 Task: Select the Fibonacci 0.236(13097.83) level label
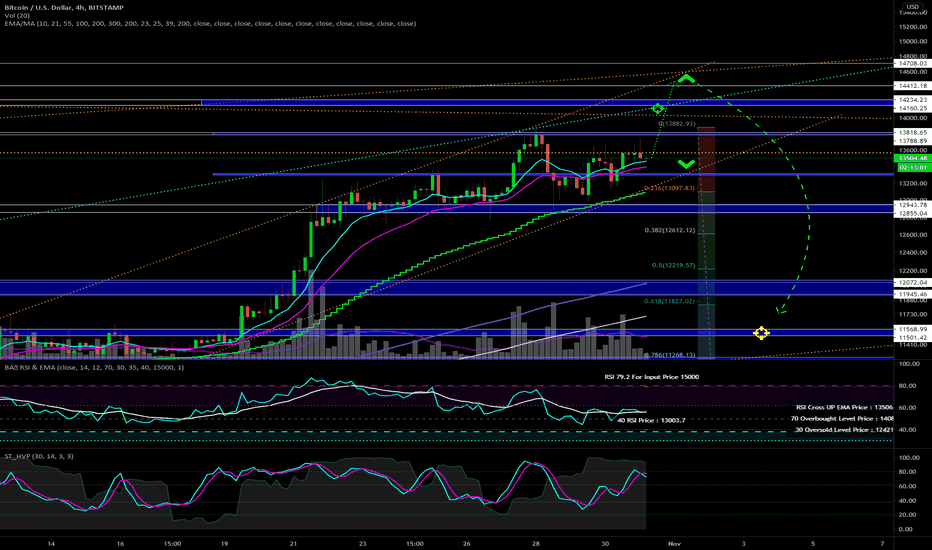tap(669, 188)
